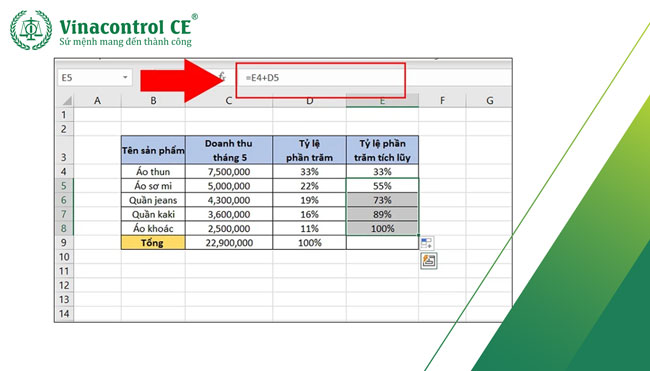Select column A header
Viewport: 650px width, 371px height.
pos(97,100)
